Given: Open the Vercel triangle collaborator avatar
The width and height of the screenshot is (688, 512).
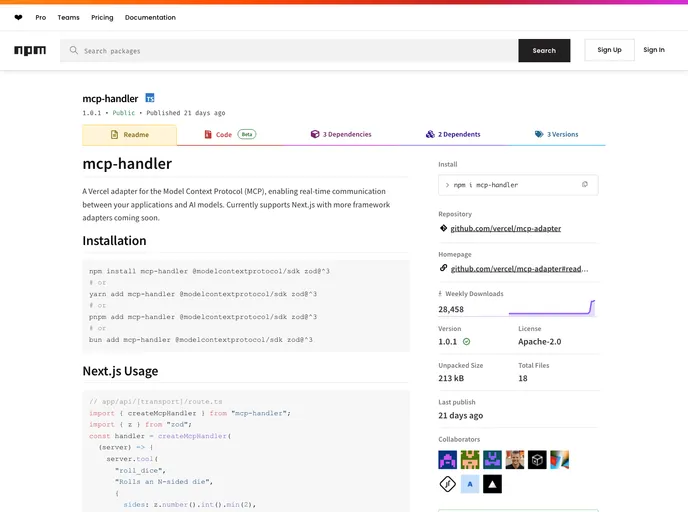Looking at the screenshot, I should [x=492, y=484].
